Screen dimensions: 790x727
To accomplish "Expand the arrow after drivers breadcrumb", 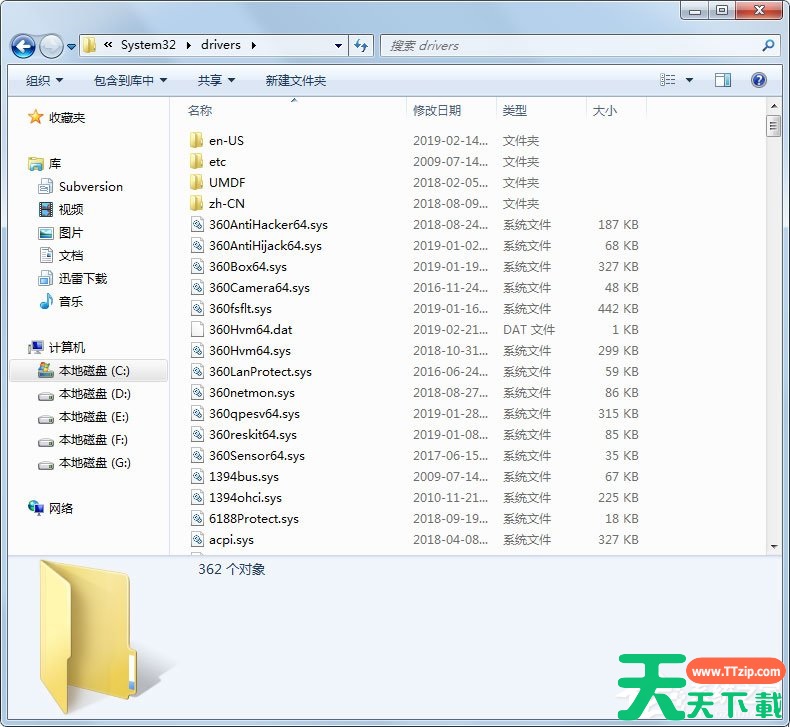I will [x=254, y=45].
